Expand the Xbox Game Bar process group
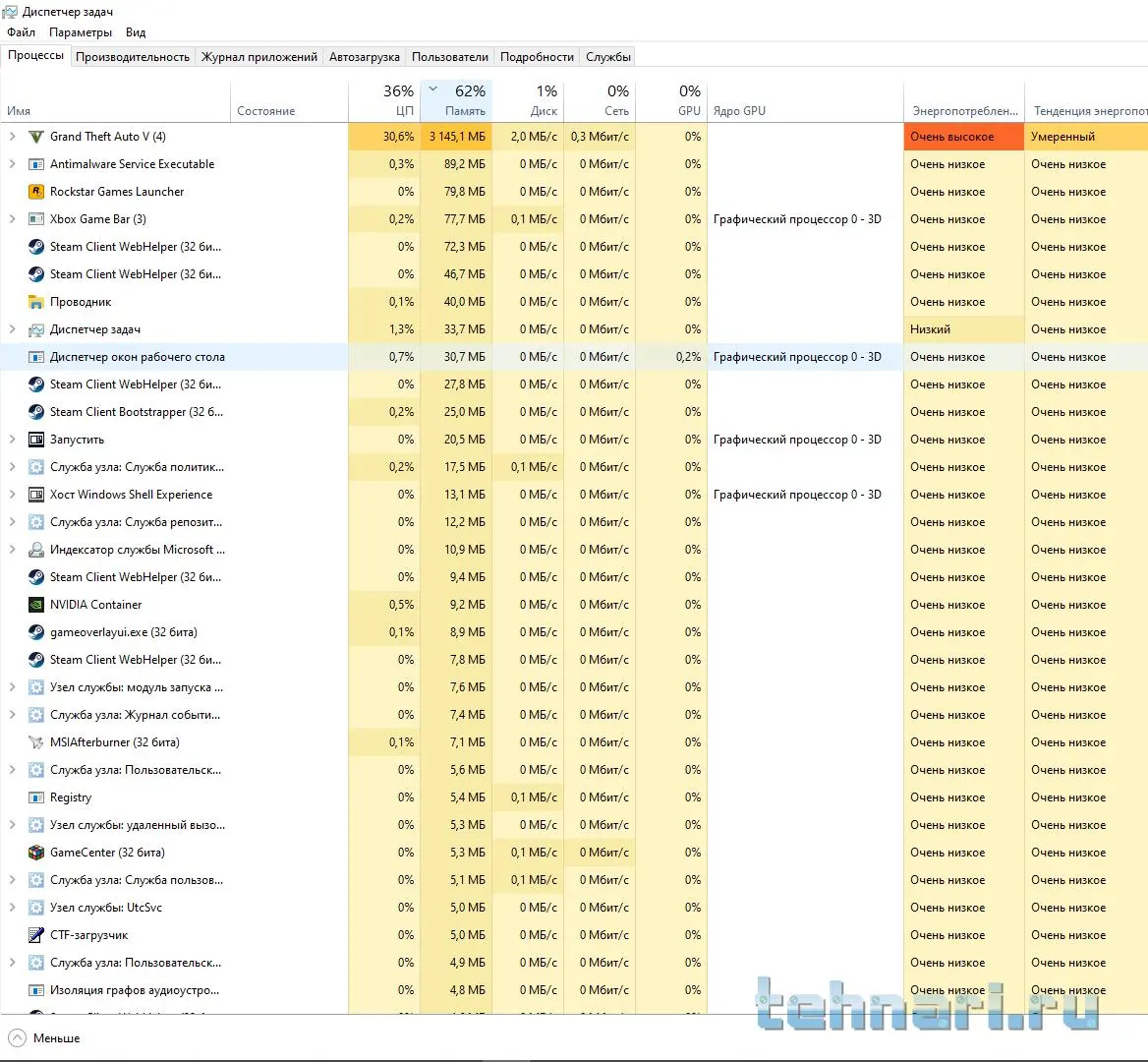The width and height of the screenshot is (1148, 1062). pyautogui.click(x=13, y=219)
